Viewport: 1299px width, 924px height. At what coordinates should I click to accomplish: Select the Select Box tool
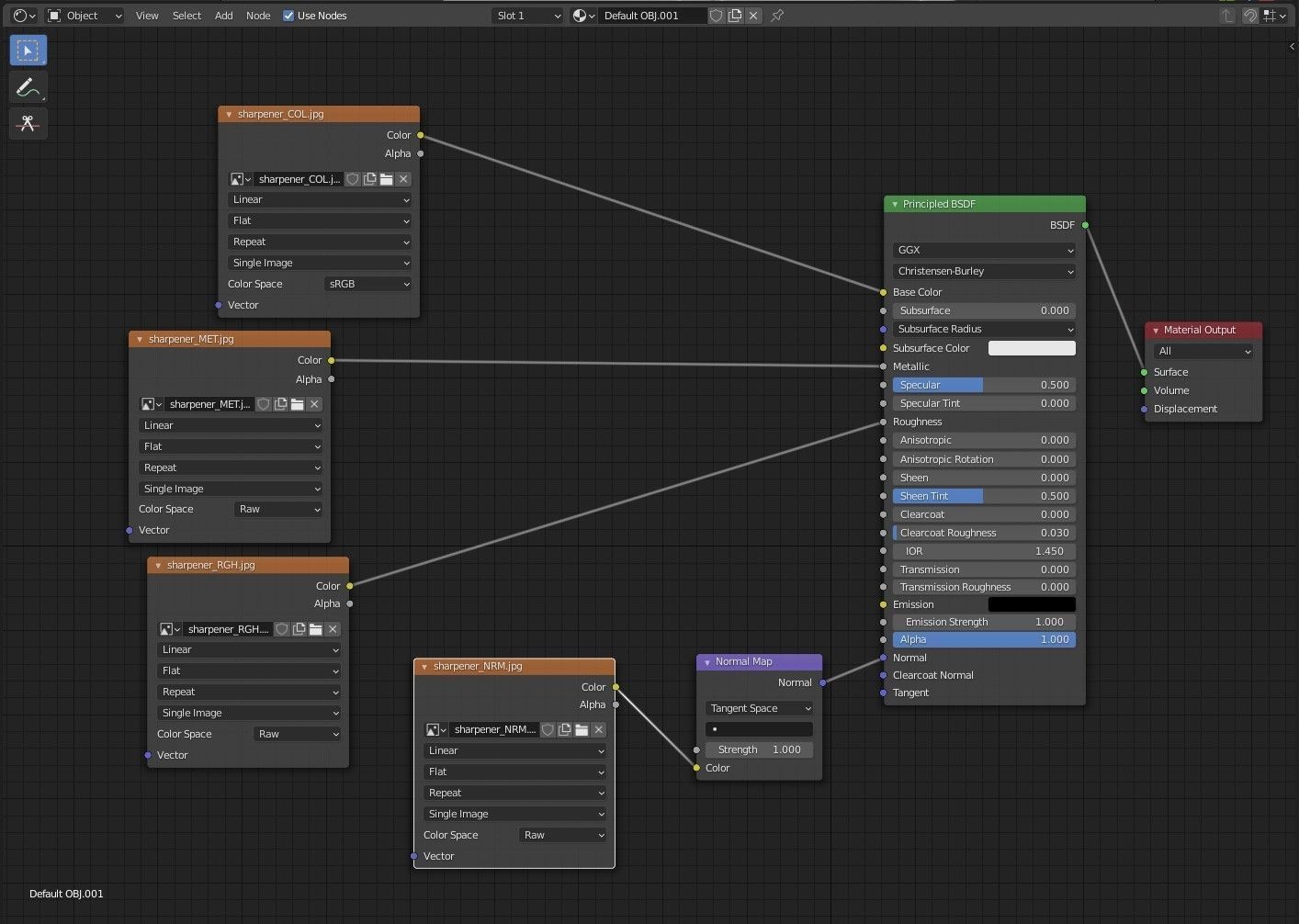point(28,51)
